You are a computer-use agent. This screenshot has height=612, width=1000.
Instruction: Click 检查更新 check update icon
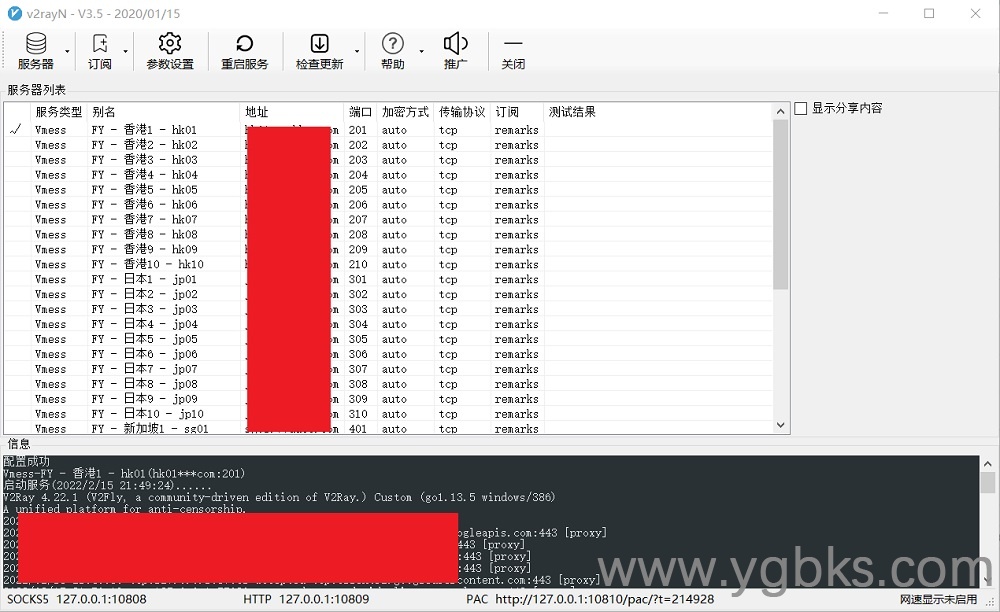coord(319,51)
